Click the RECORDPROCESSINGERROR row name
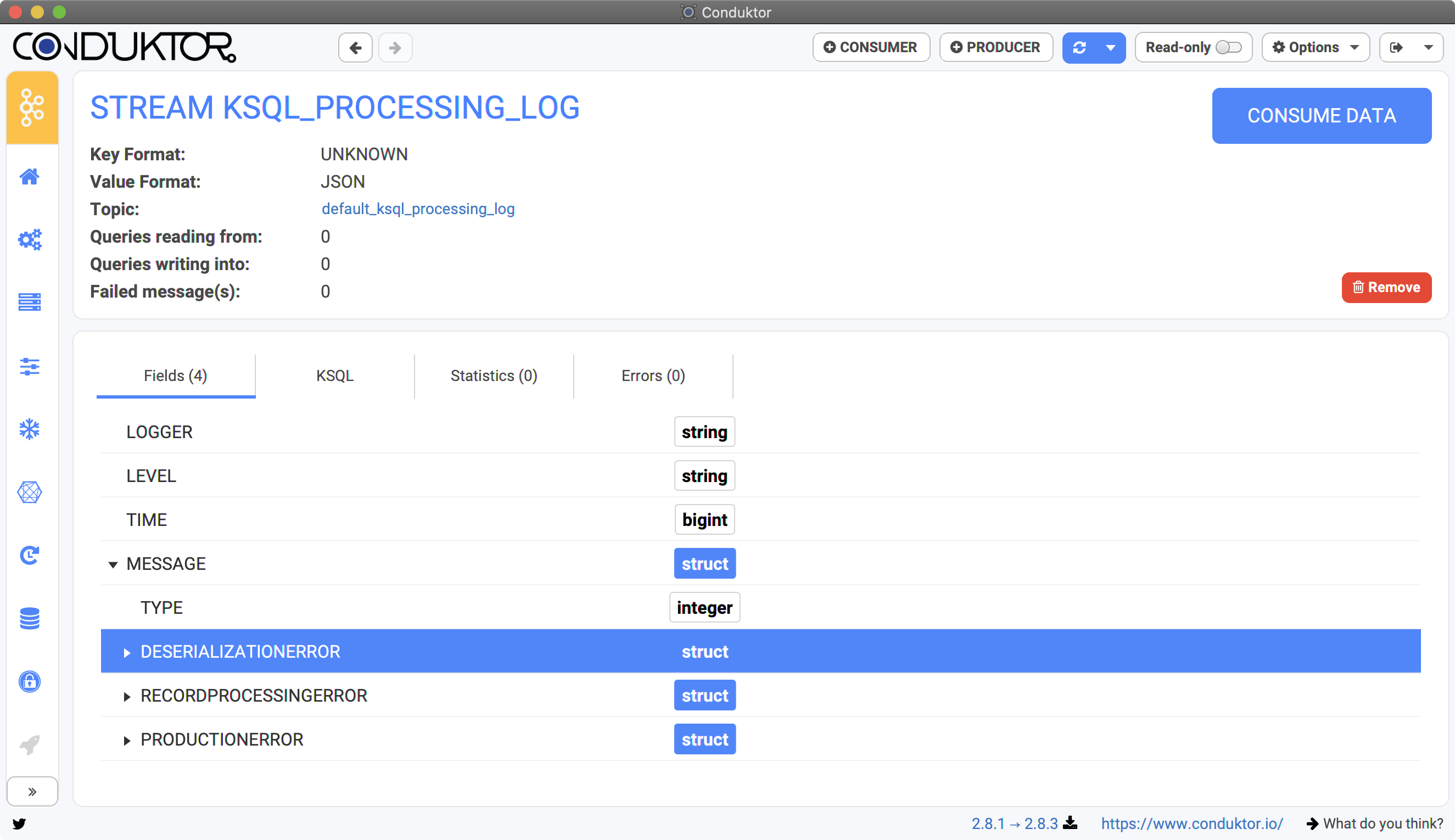Screen dimensions: 1455x840 254,696
